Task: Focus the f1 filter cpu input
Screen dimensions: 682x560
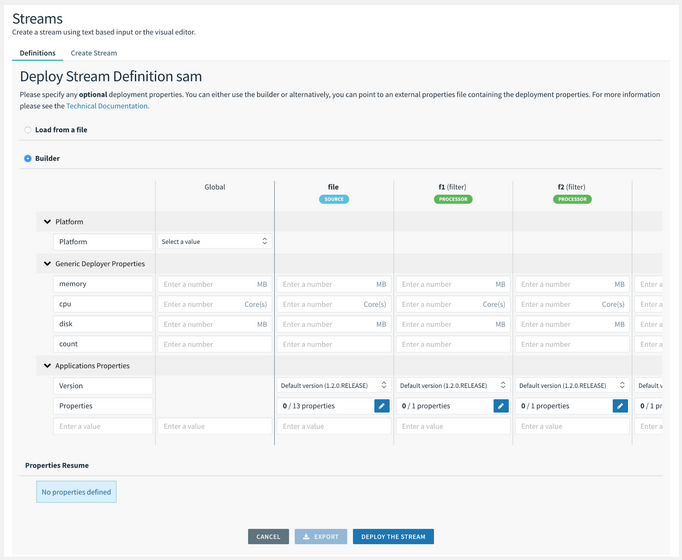Action: pos(453,304)
